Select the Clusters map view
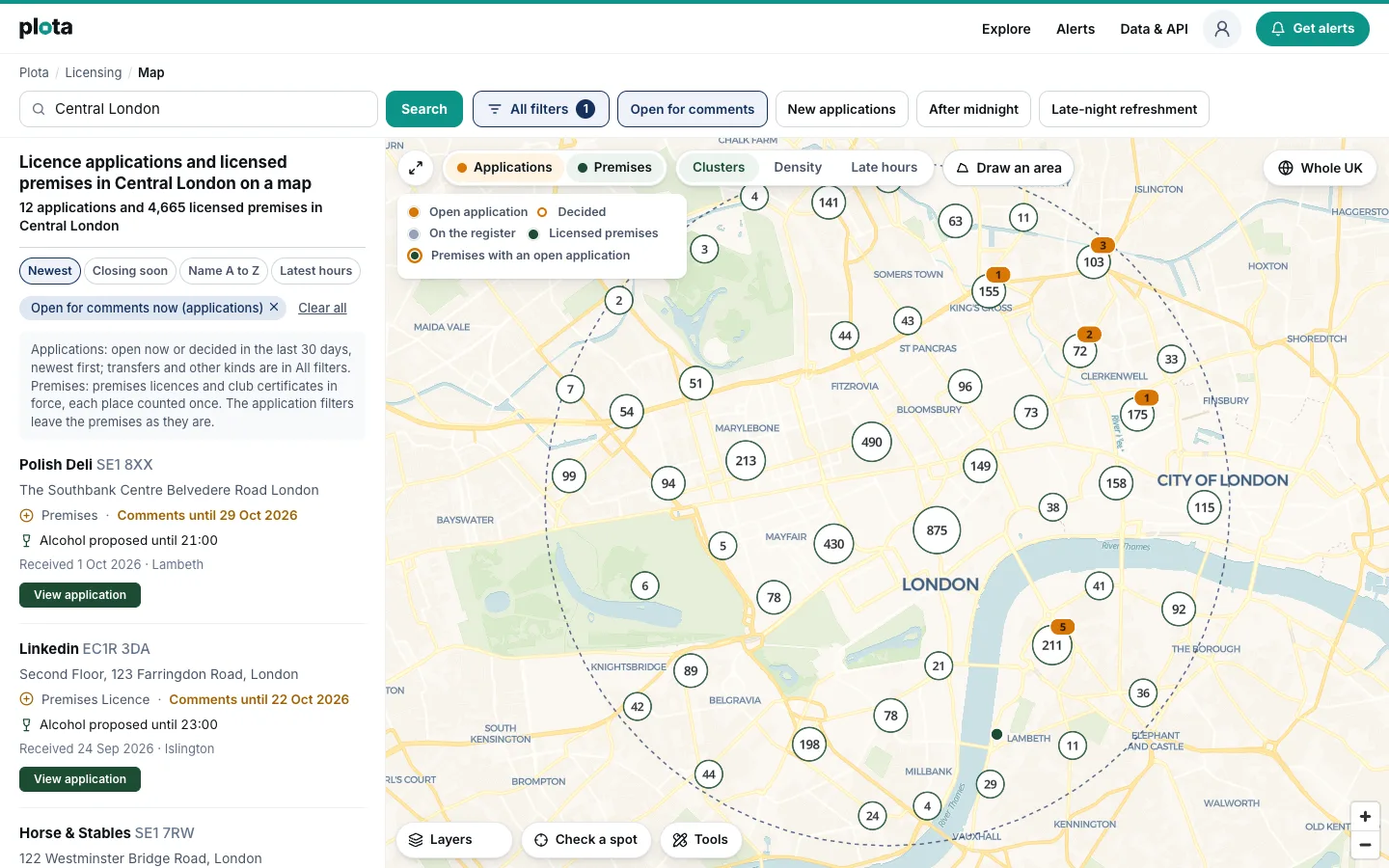The height and width of the screenshot is (868, 1389). pyautogui.click(x=719, y=168)
